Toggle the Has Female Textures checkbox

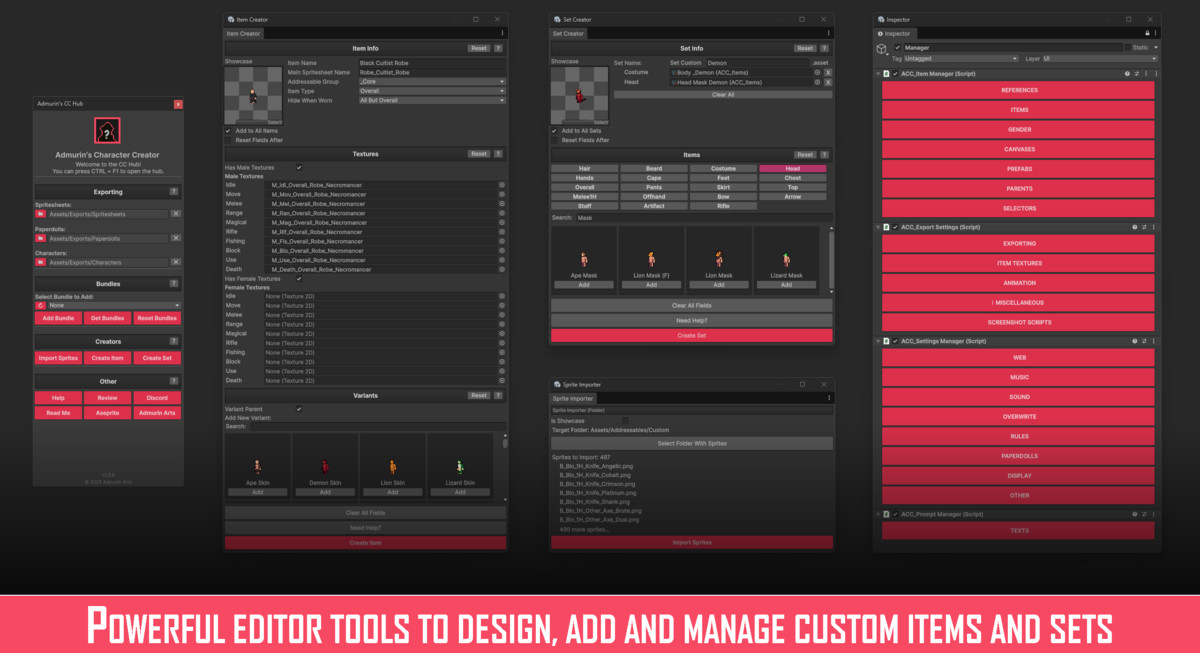(x=299, y=278)
